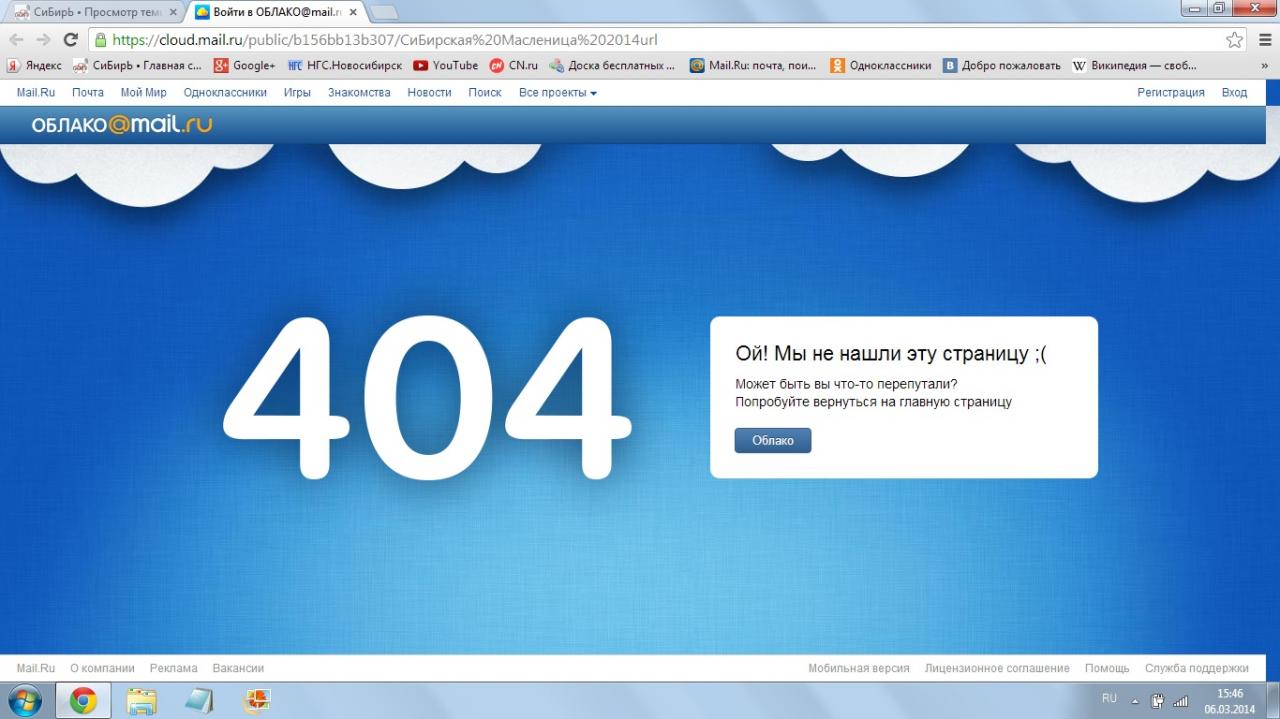Click the Chrome icon in the taskbar

click(83, 700)
